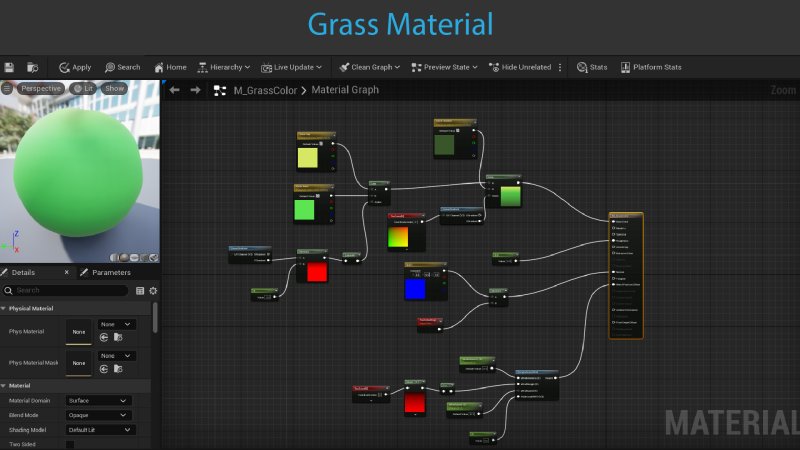Viewport: 800px width, 450px height.
Task: Open the Shading Model dropdown
Action: coord(98,429)
